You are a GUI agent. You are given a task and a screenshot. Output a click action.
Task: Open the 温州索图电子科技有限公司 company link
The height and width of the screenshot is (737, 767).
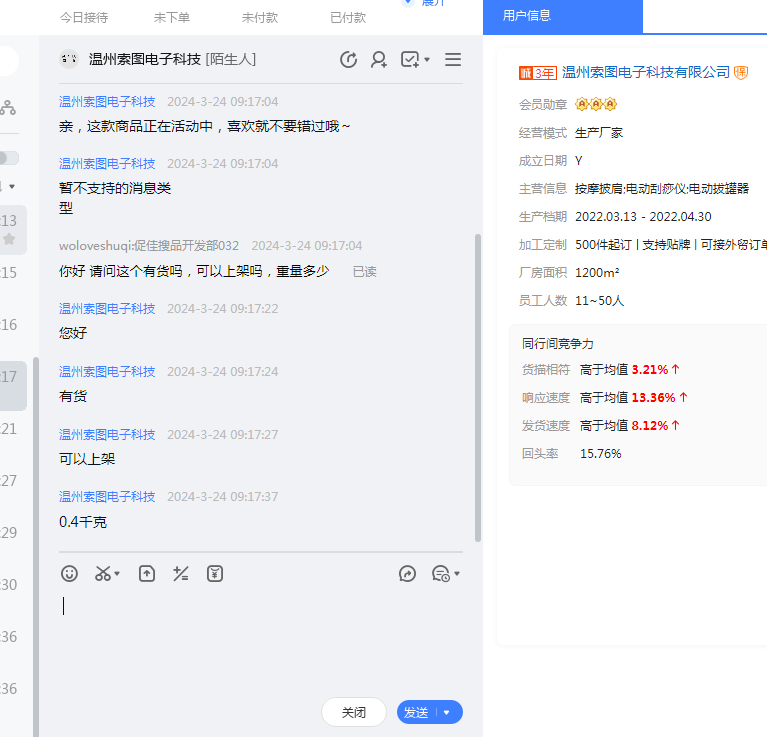pos(646,72)
